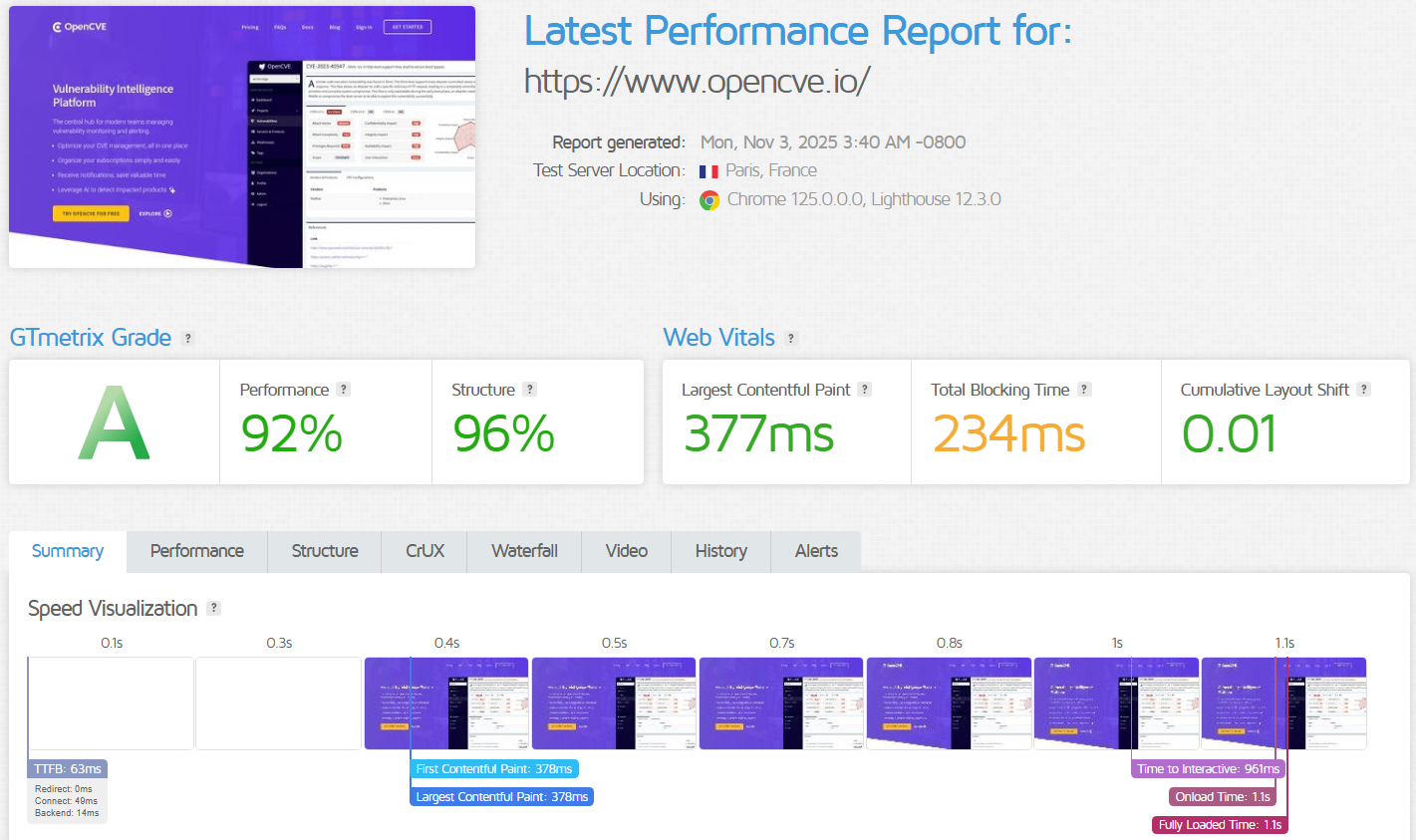The image size is (1416, 840).
Task: Open the Alerts tab
Action: pyautogui.click(x=817, y=551)
